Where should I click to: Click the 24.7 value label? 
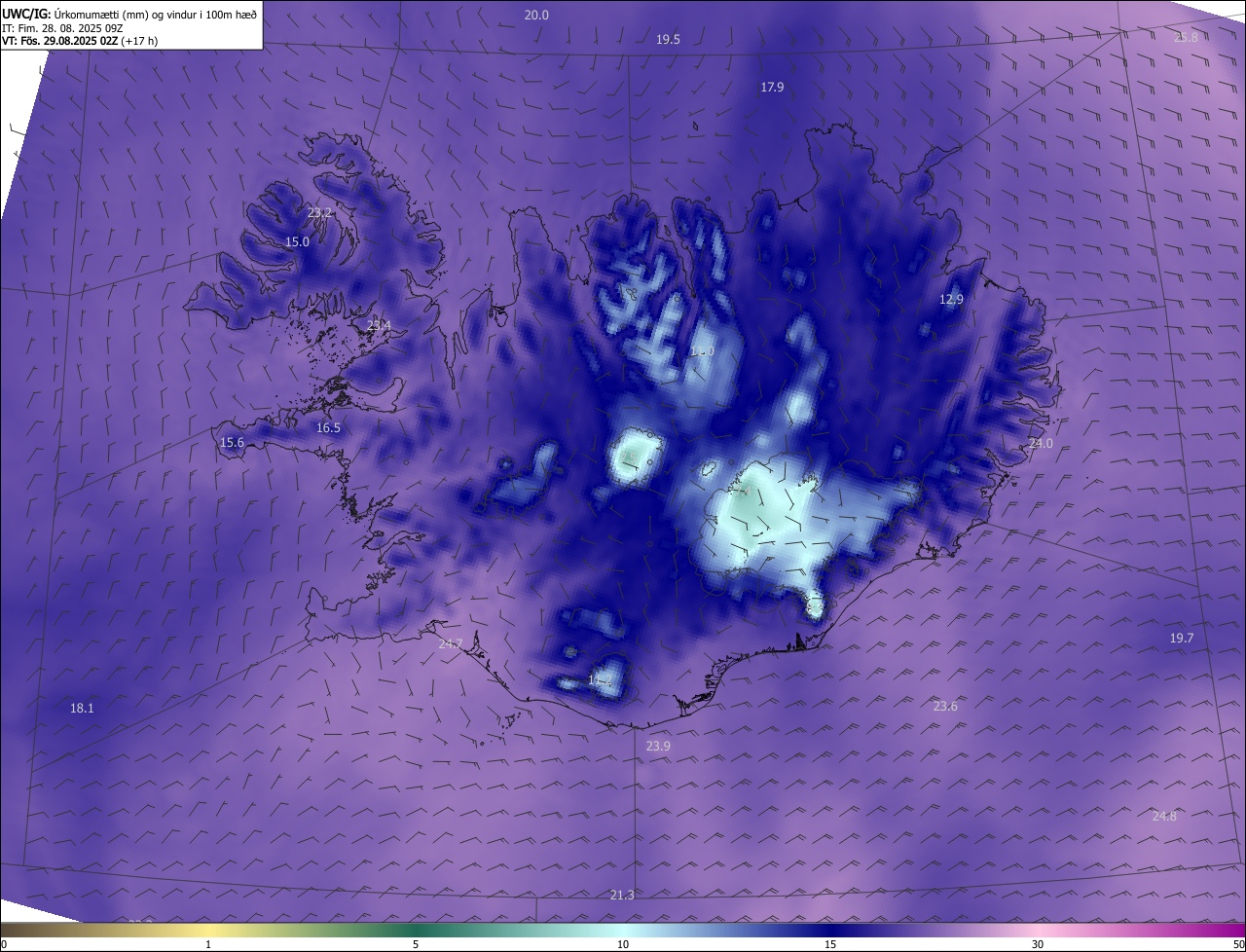pyautogui.click(x=451, y=643)
